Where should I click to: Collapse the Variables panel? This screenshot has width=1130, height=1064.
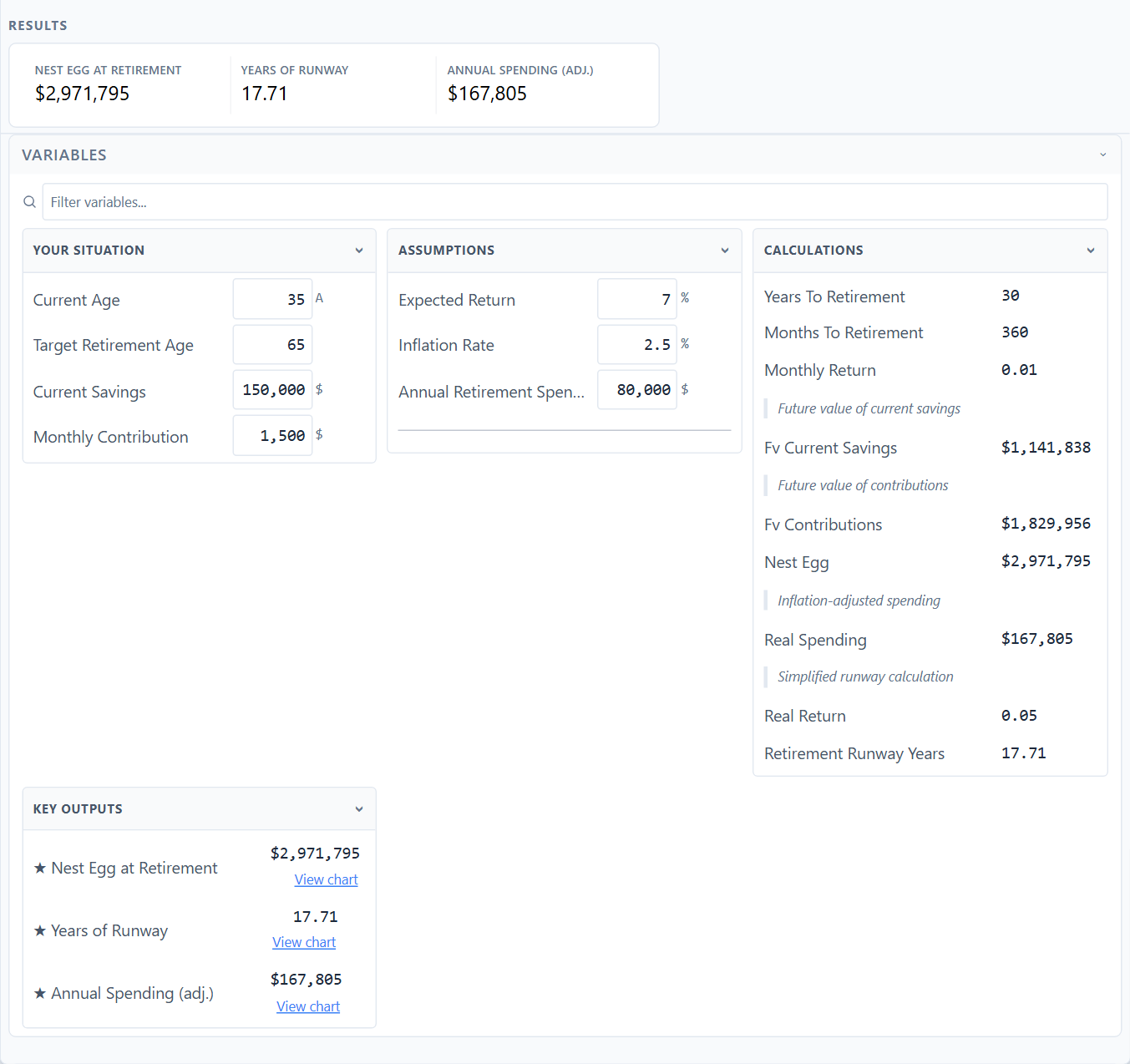coord(1102,155)
